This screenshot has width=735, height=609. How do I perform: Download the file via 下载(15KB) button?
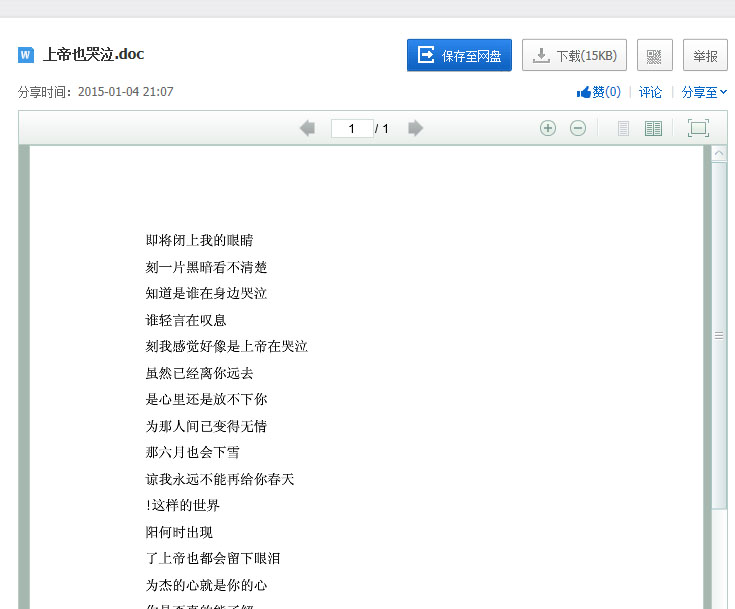tap(574, 55)
